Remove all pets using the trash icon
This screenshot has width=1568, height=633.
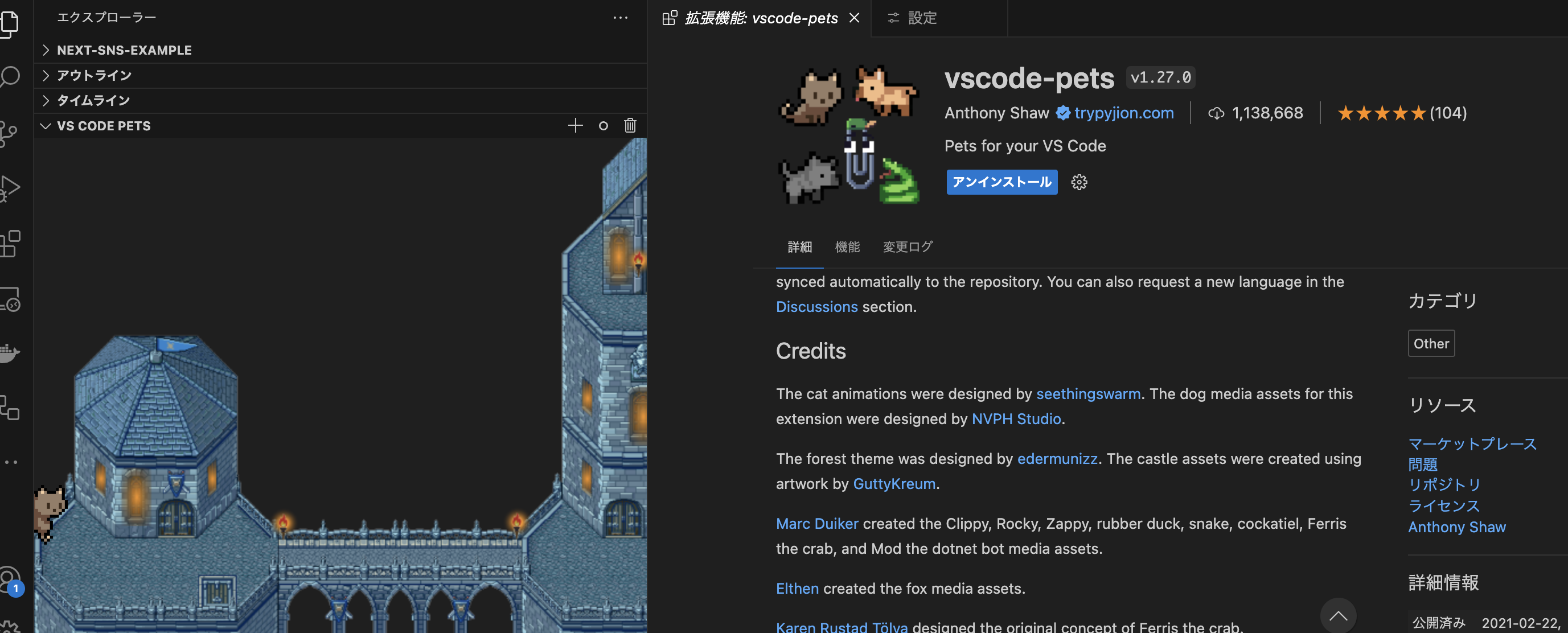tap(630, 125)
